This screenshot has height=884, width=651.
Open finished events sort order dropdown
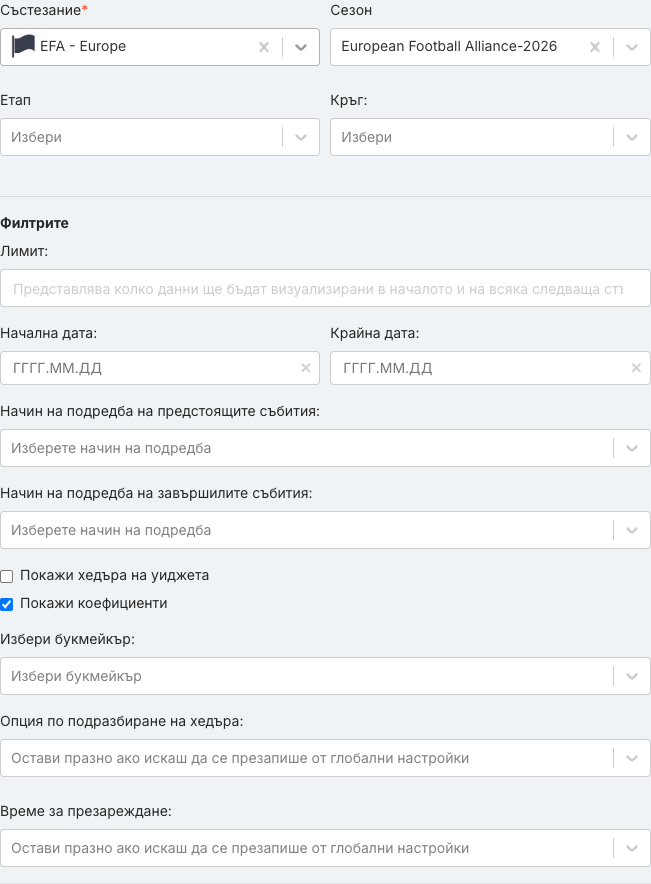[x=325, y=530]
